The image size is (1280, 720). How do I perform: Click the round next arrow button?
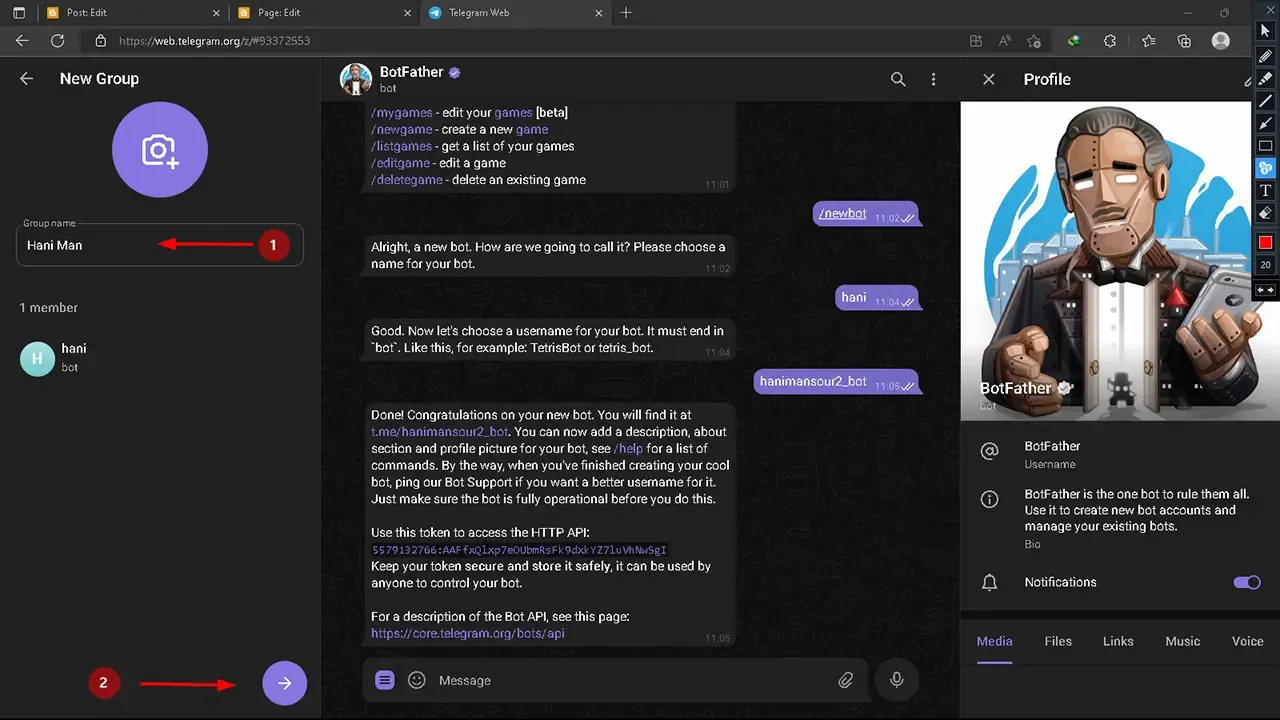click(x=285, y=683)
